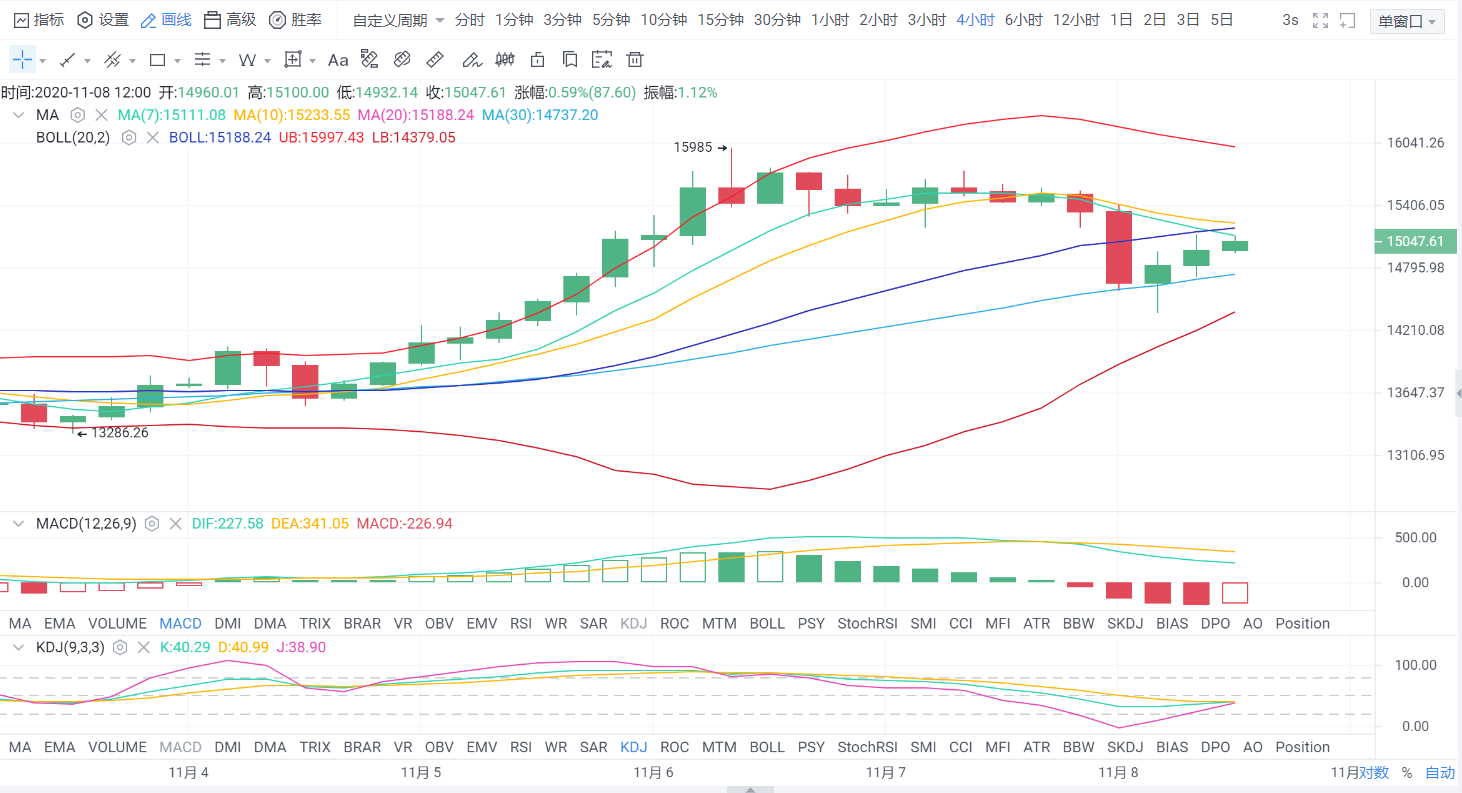Select the ruler measurement tool
1462x793 pixels.
[435, 60]
